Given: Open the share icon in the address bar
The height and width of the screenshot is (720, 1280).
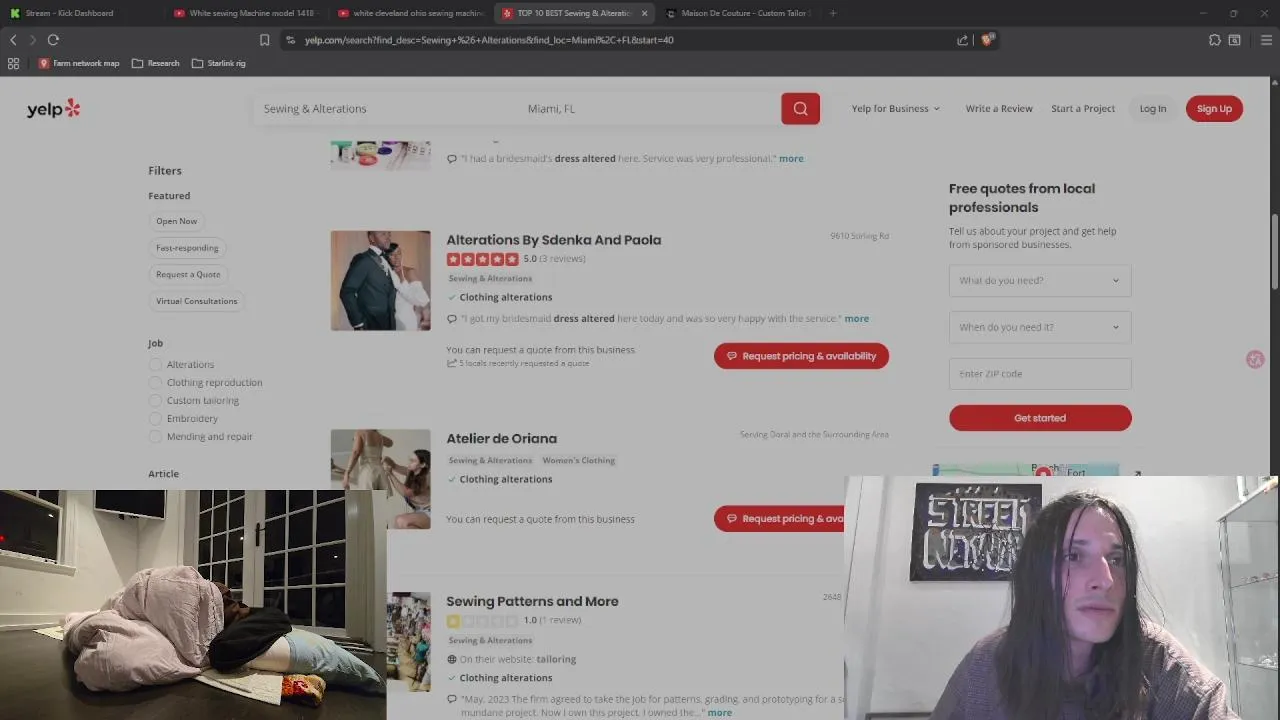Looking at the screenshot, I should (962, 40).
